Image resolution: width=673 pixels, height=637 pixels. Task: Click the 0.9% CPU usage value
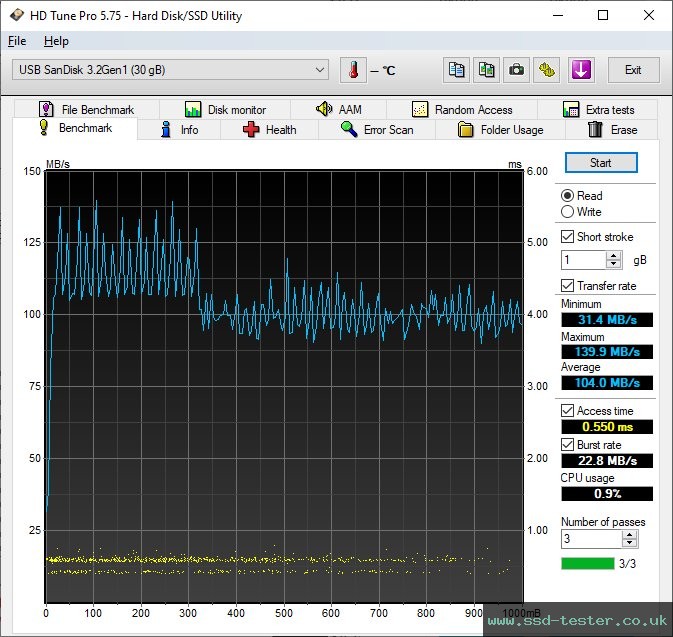[607, 494]
